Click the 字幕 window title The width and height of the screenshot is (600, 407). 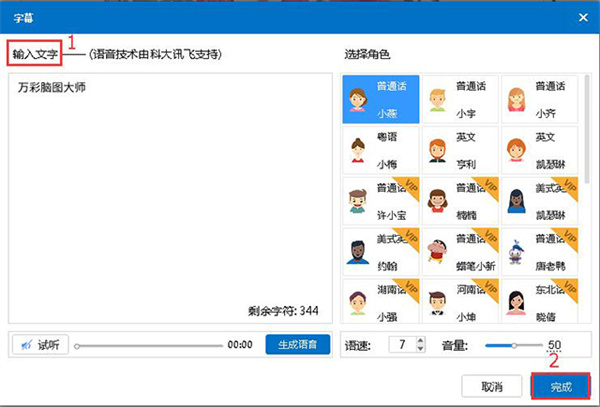tap(24, 18)
